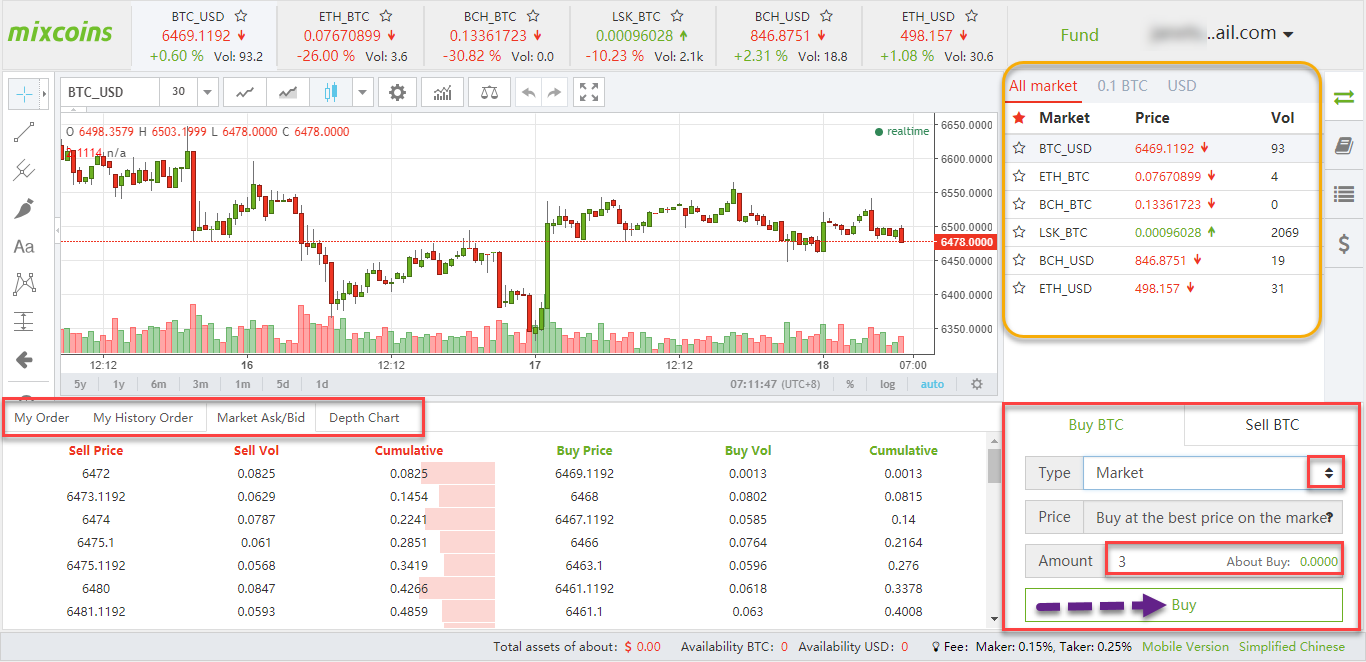Star the LSK_BTC row in market list
This screenshot has width=1366, height=662.
click(x=1019, y=232)
